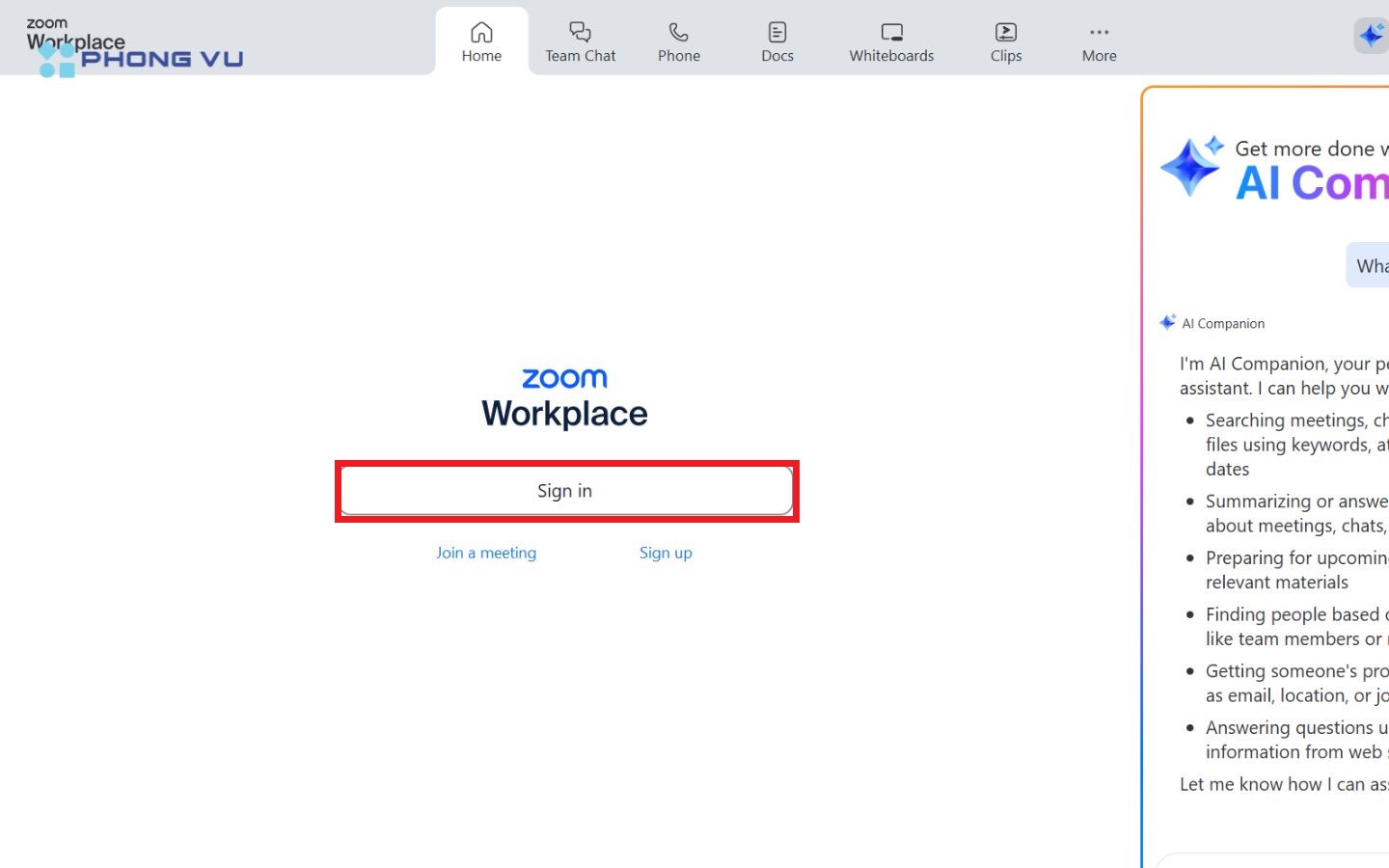
Task: Click the Phone handset icon
Action: point(679,32)
